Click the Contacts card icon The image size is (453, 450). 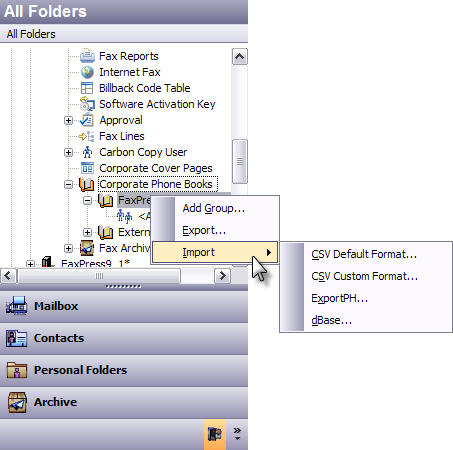point(16,338)
